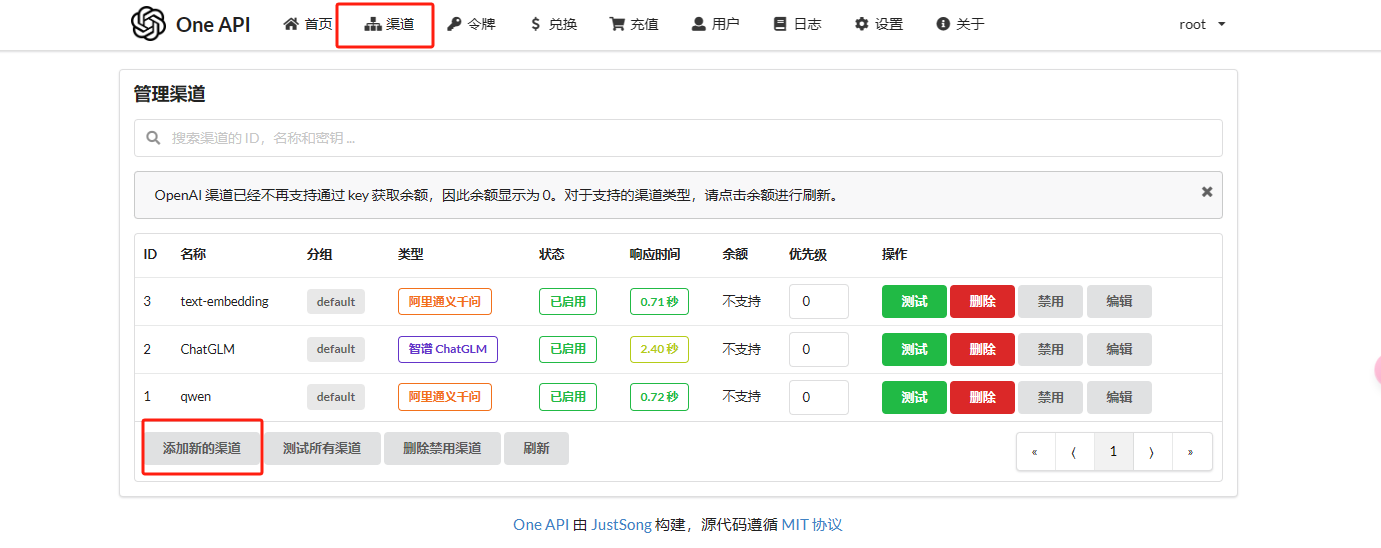Go to the 令牌 tokens page

[471, 24]
